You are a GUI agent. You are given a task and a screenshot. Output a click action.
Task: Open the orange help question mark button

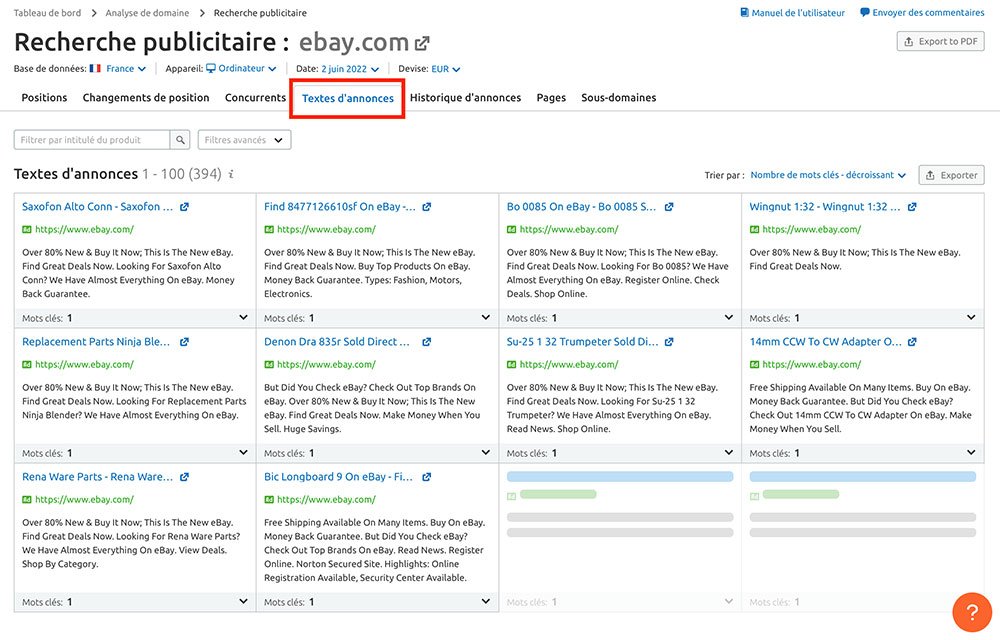point(972,612)
